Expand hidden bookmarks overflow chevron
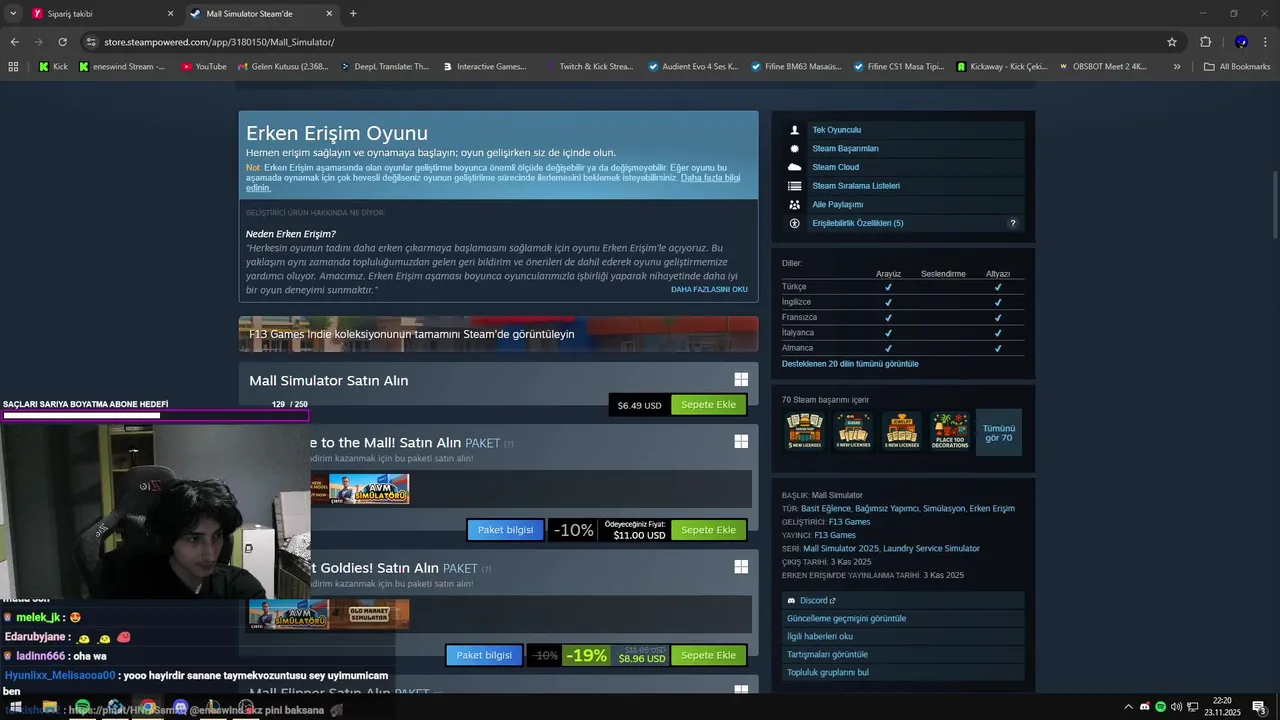 [x=1177, y=67]
